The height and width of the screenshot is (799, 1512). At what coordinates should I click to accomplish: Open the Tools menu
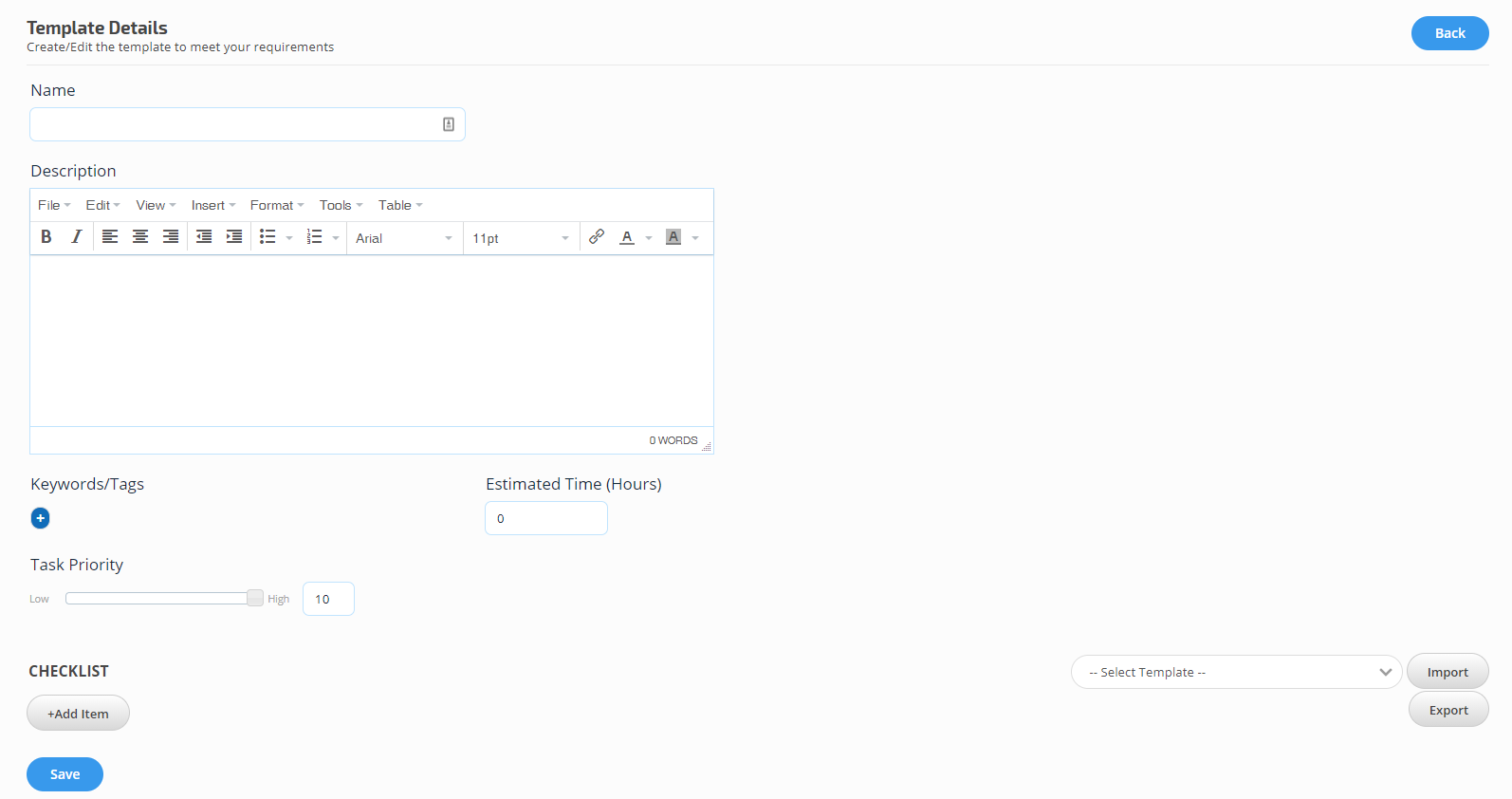pyautogui.click(x=341, y=205)
